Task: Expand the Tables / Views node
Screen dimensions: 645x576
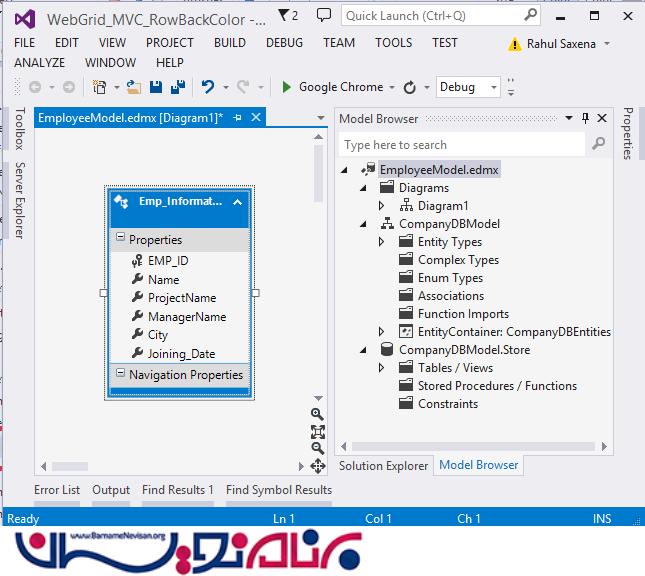Action: (x=382, y=368)
